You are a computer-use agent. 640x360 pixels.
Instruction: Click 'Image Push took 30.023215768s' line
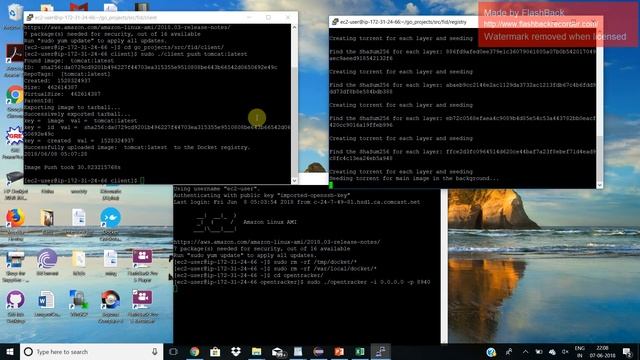click(72, 167)
